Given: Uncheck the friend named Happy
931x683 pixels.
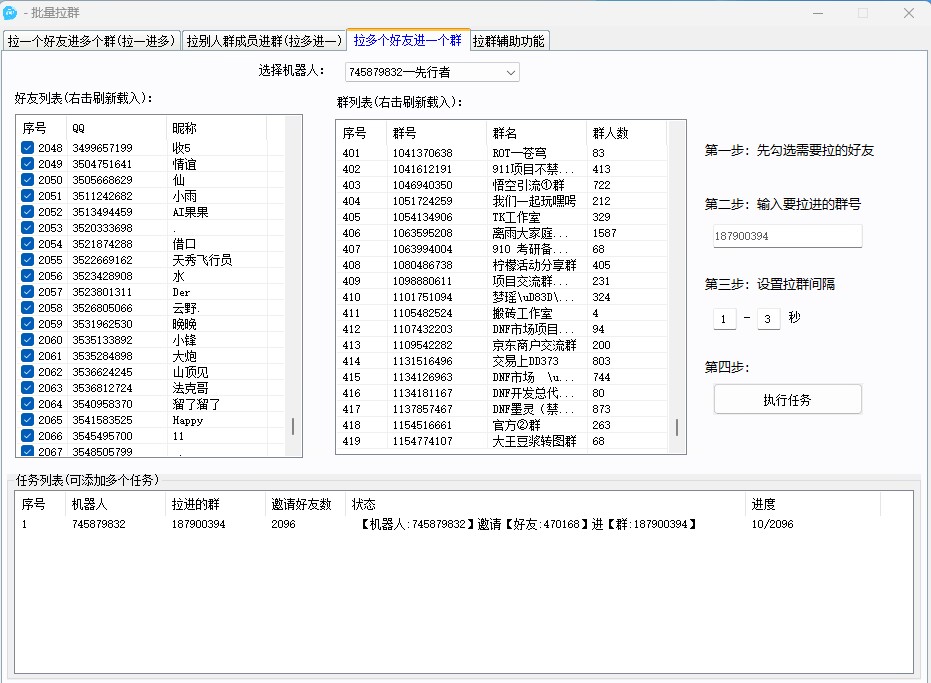Looking at the screenshot, I should pyautogui.click(x=28, y=420).
